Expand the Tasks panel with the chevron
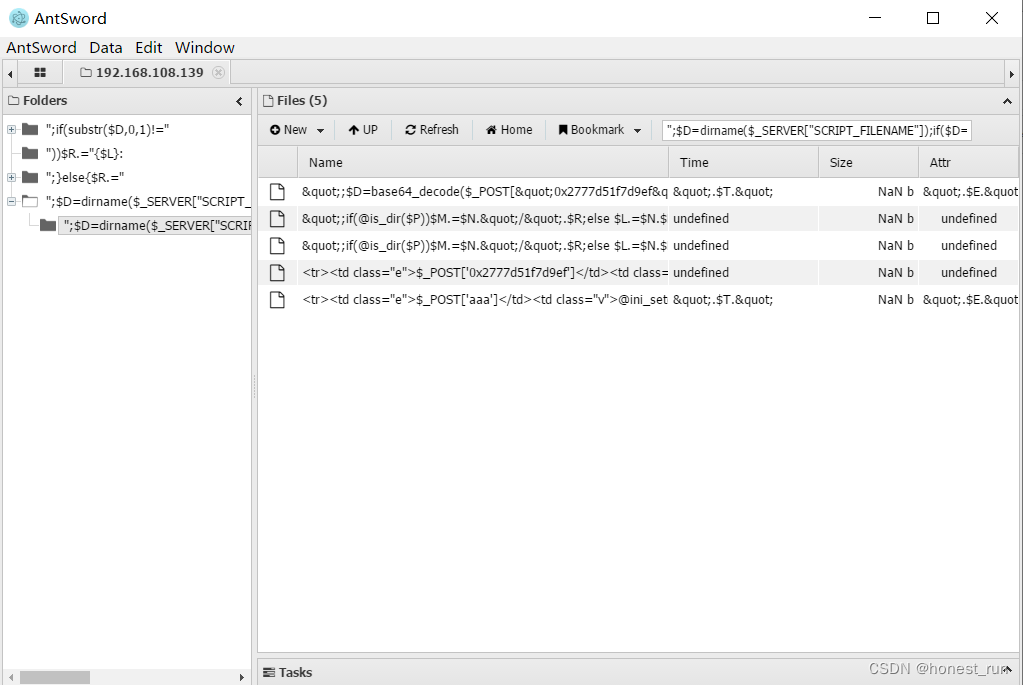This screenshot has height=685, width=1023. point(1007,670)
